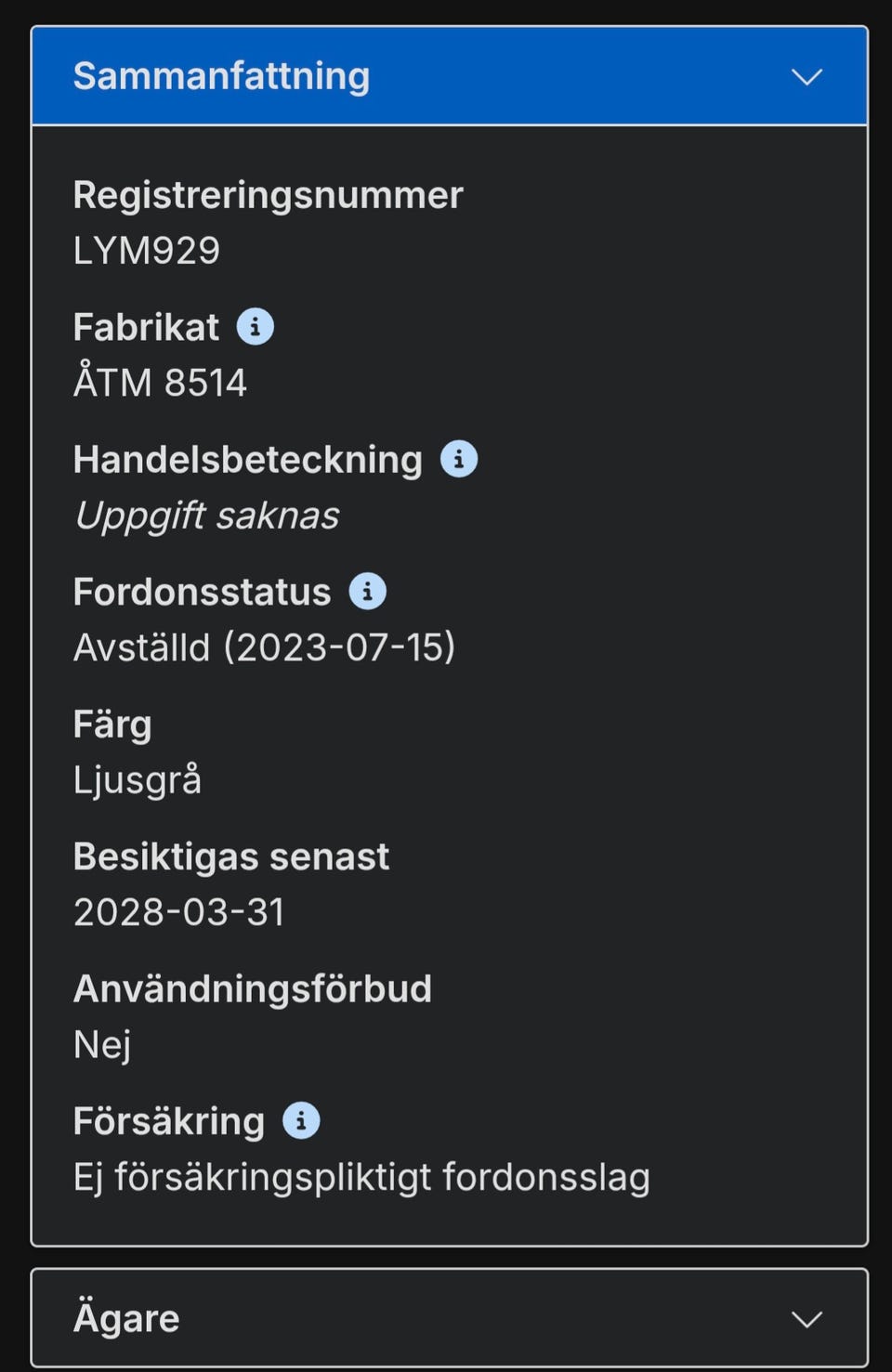Click the Färg label
The image size is (892, 1372).
(x=112, y=725)
